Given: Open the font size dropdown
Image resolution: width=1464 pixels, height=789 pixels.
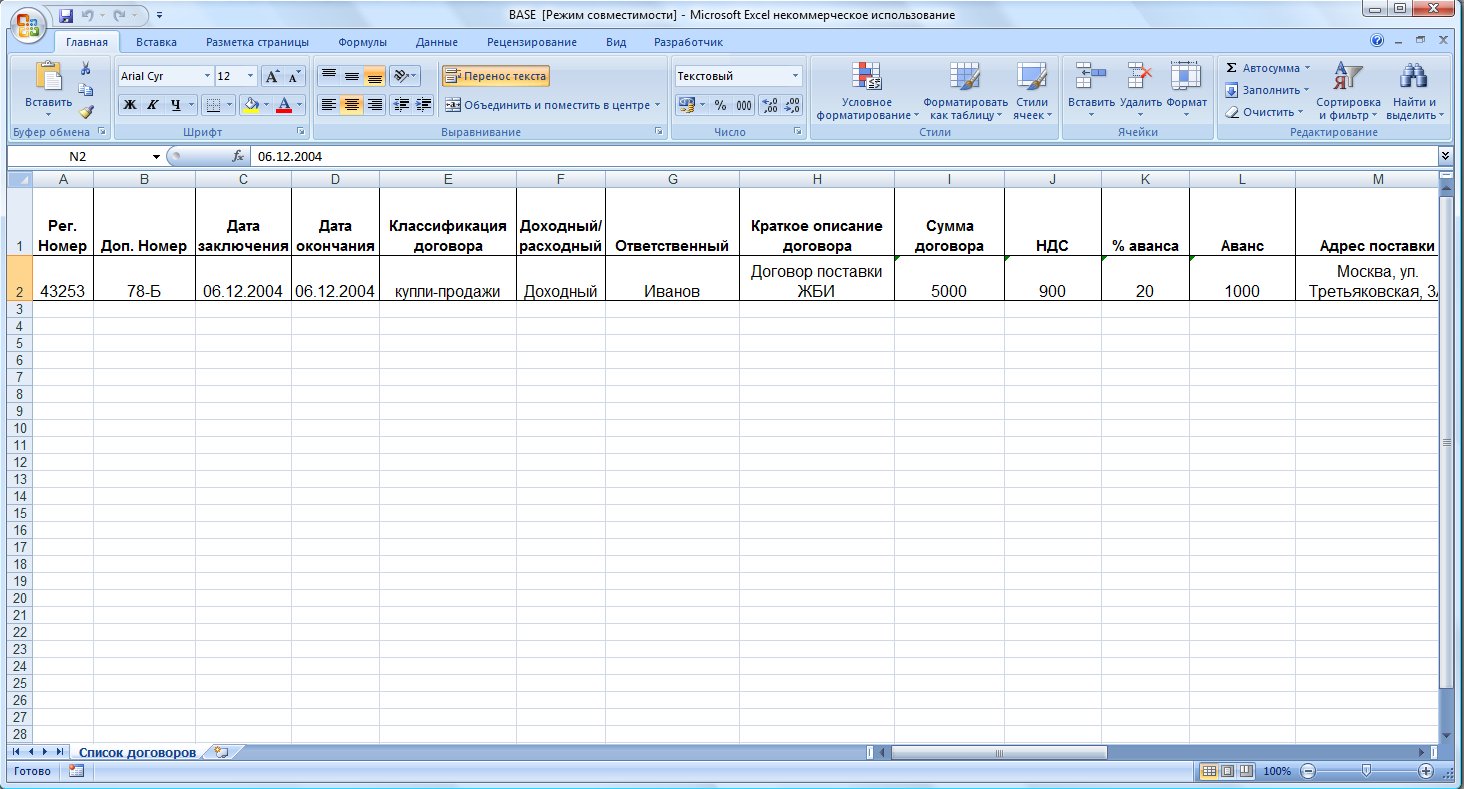Looking at the screenshot, I should (x=250, y=76).
